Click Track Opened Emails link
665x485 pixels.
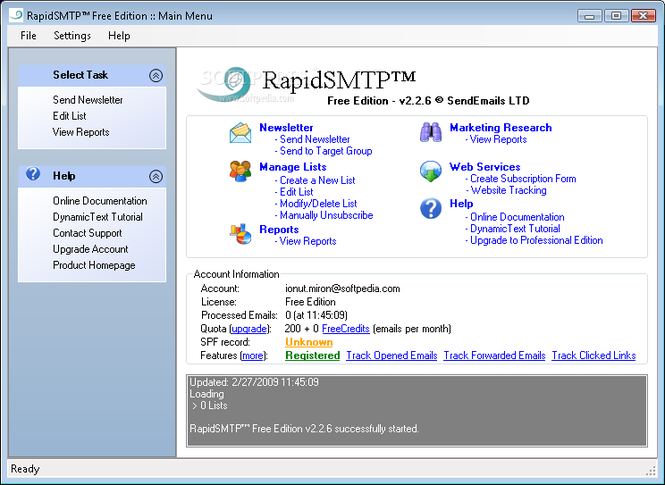pos(391,355)
